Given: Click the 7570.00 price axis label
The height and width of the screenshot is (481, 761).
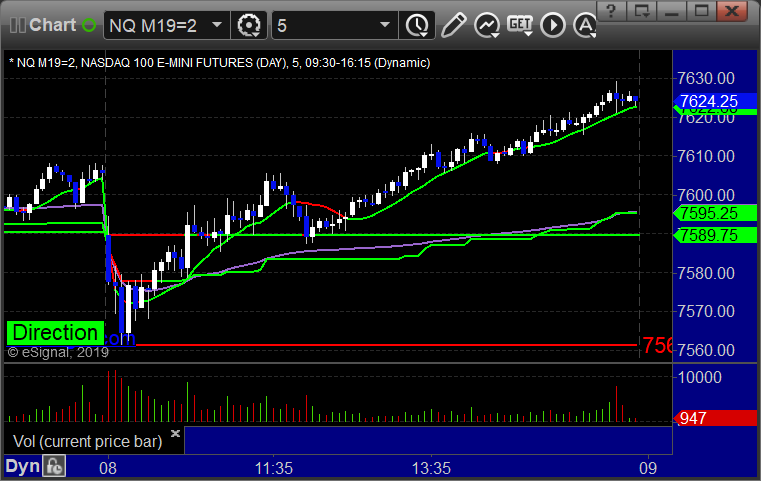Looking at the screenshot, I should tap(706, 311).
